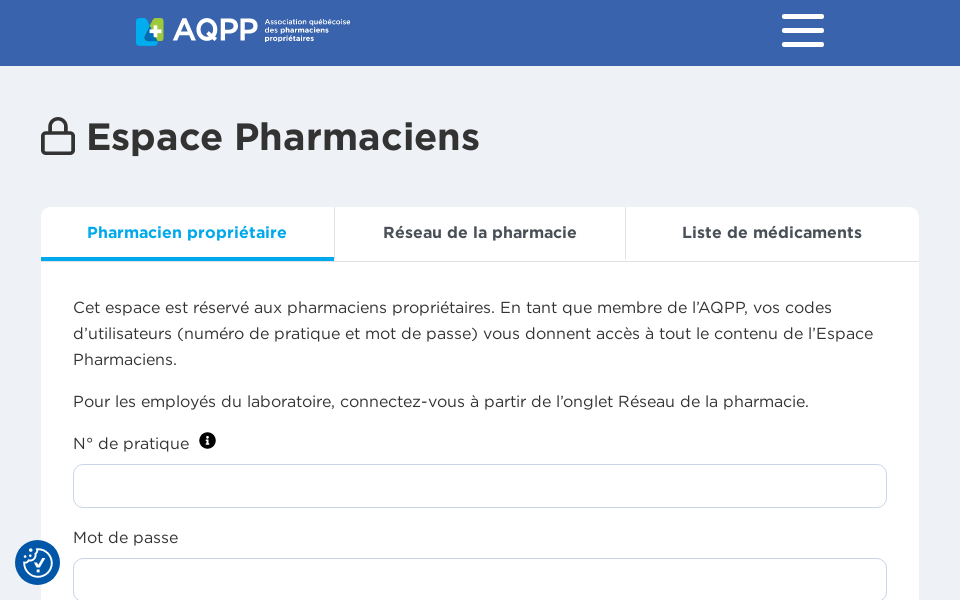Switch to the Réseau de la pharmacie tab
The image size is (960, 600).
point(479,232)
